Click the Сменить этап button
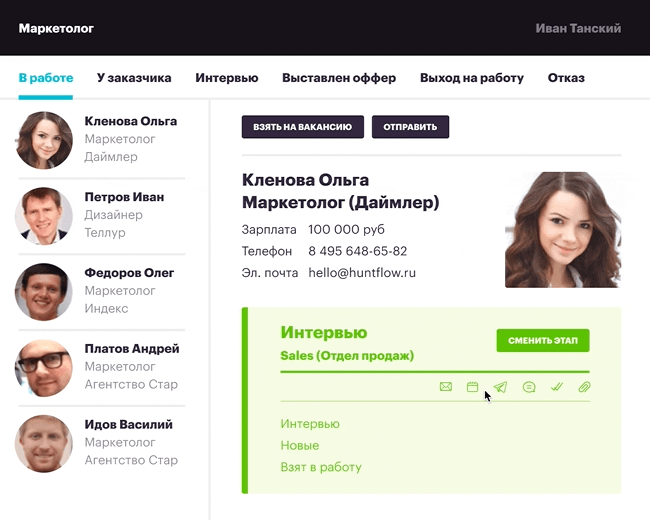The image size is (650, 520). pos(543,340)
